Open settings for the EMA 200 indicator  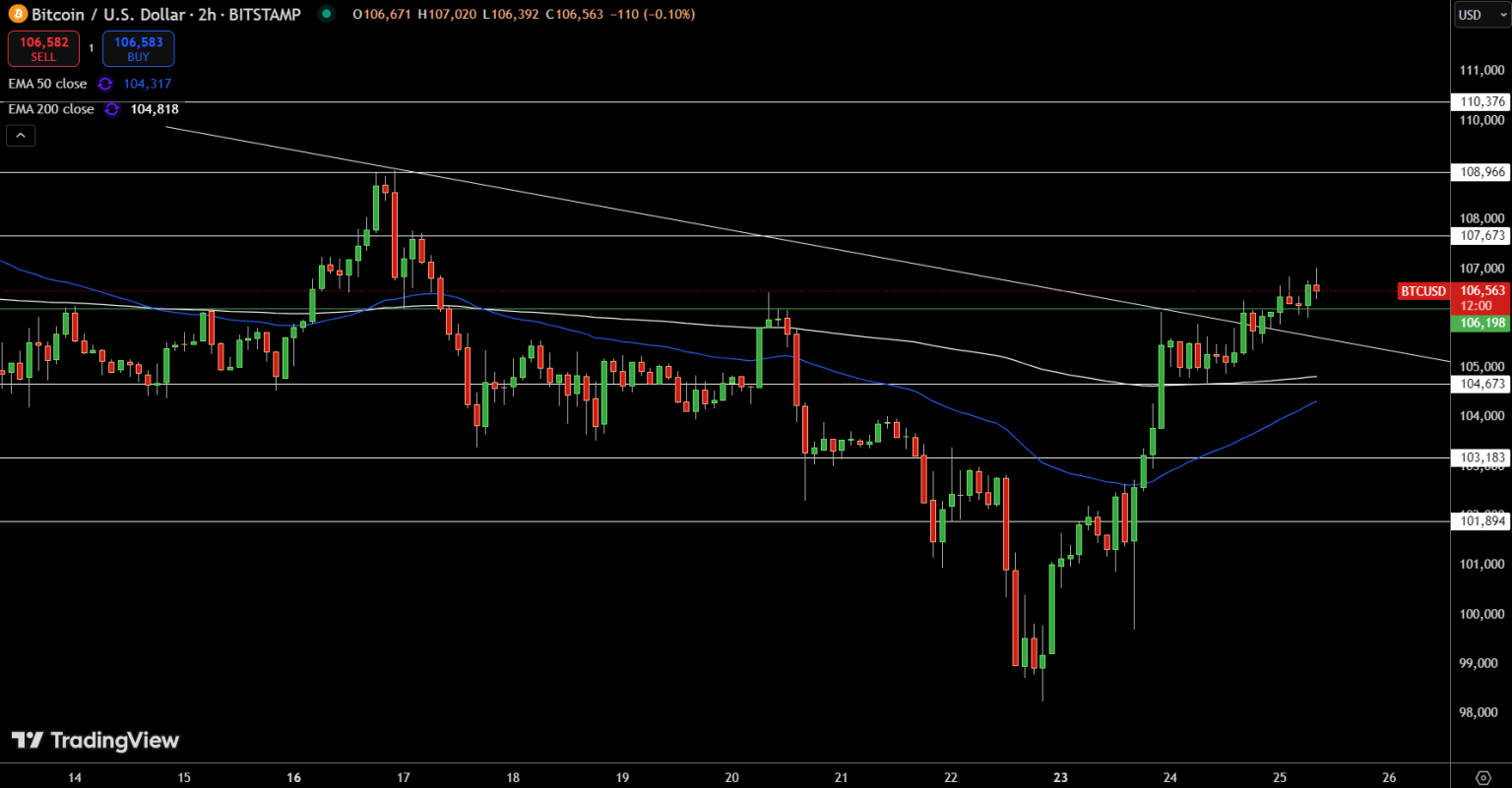point(112,109)
